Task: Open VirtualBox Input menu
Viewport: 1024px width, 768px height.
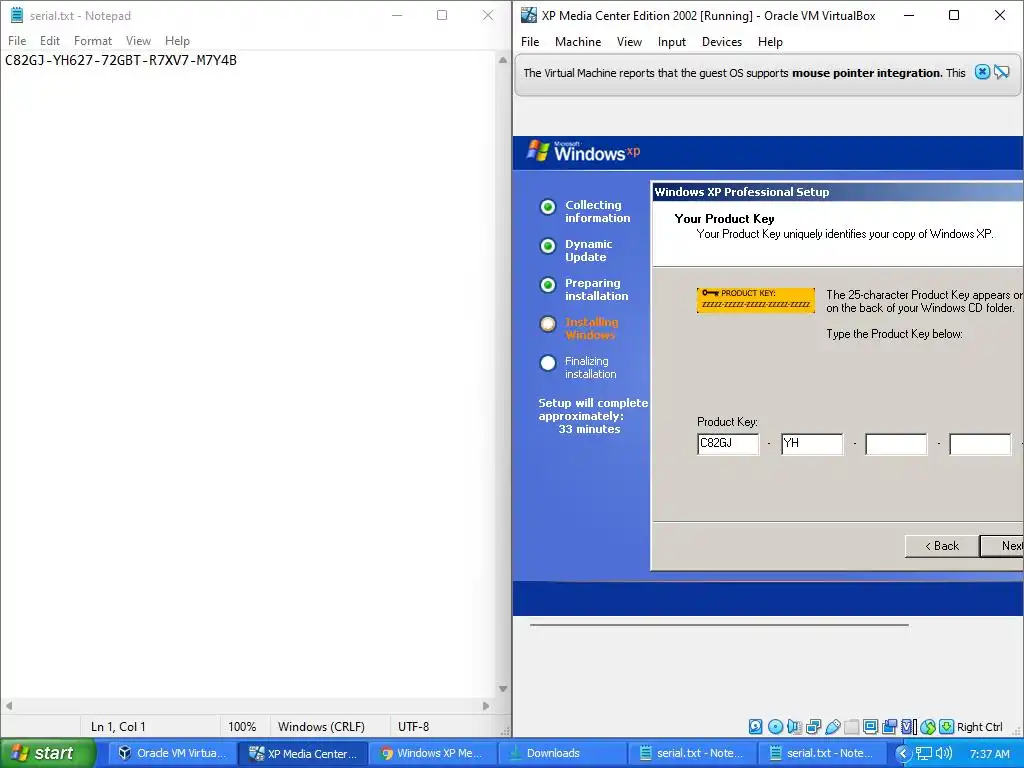Action: click(671, 42)
